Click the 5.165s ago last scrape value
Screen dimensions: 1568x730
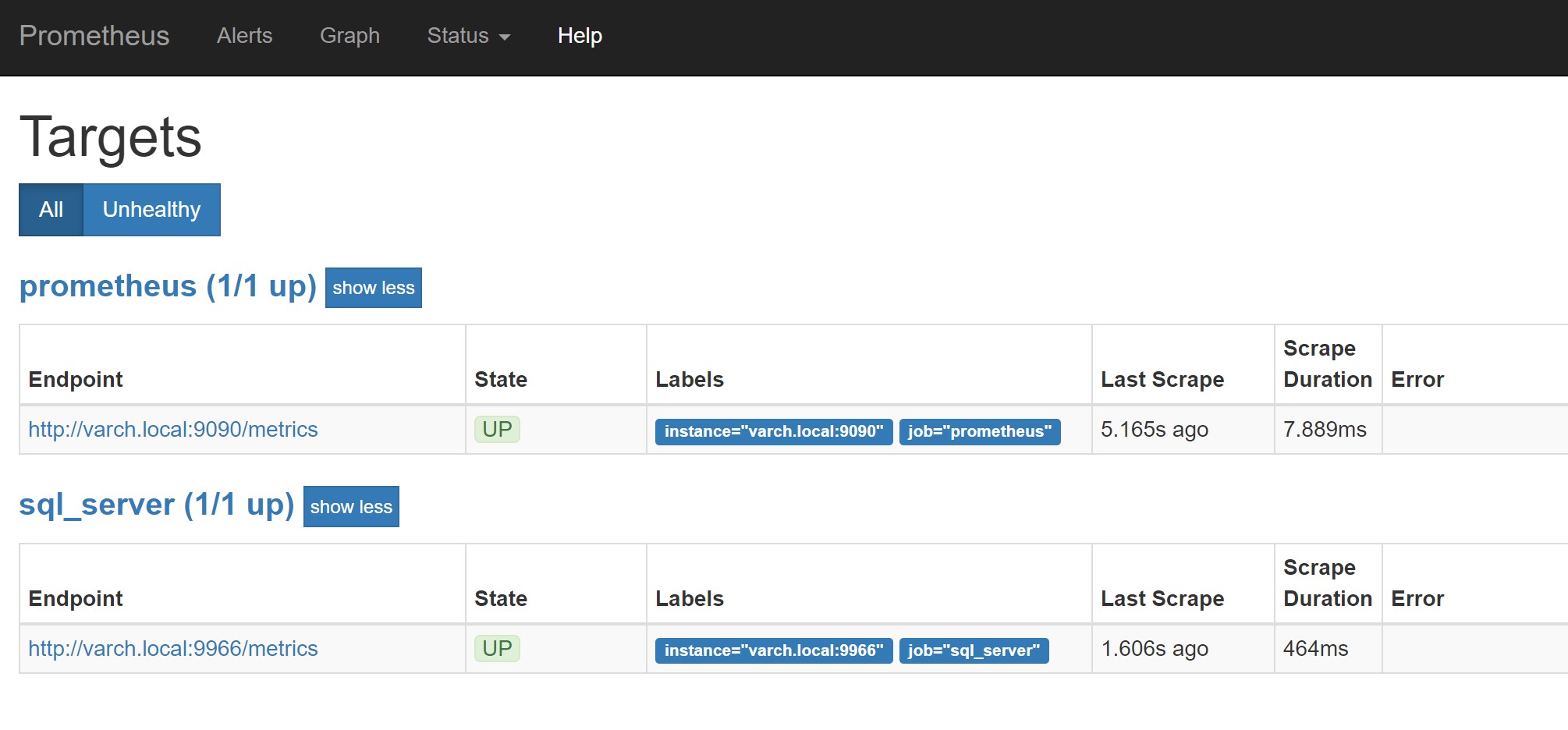(x=1155, y=429)
